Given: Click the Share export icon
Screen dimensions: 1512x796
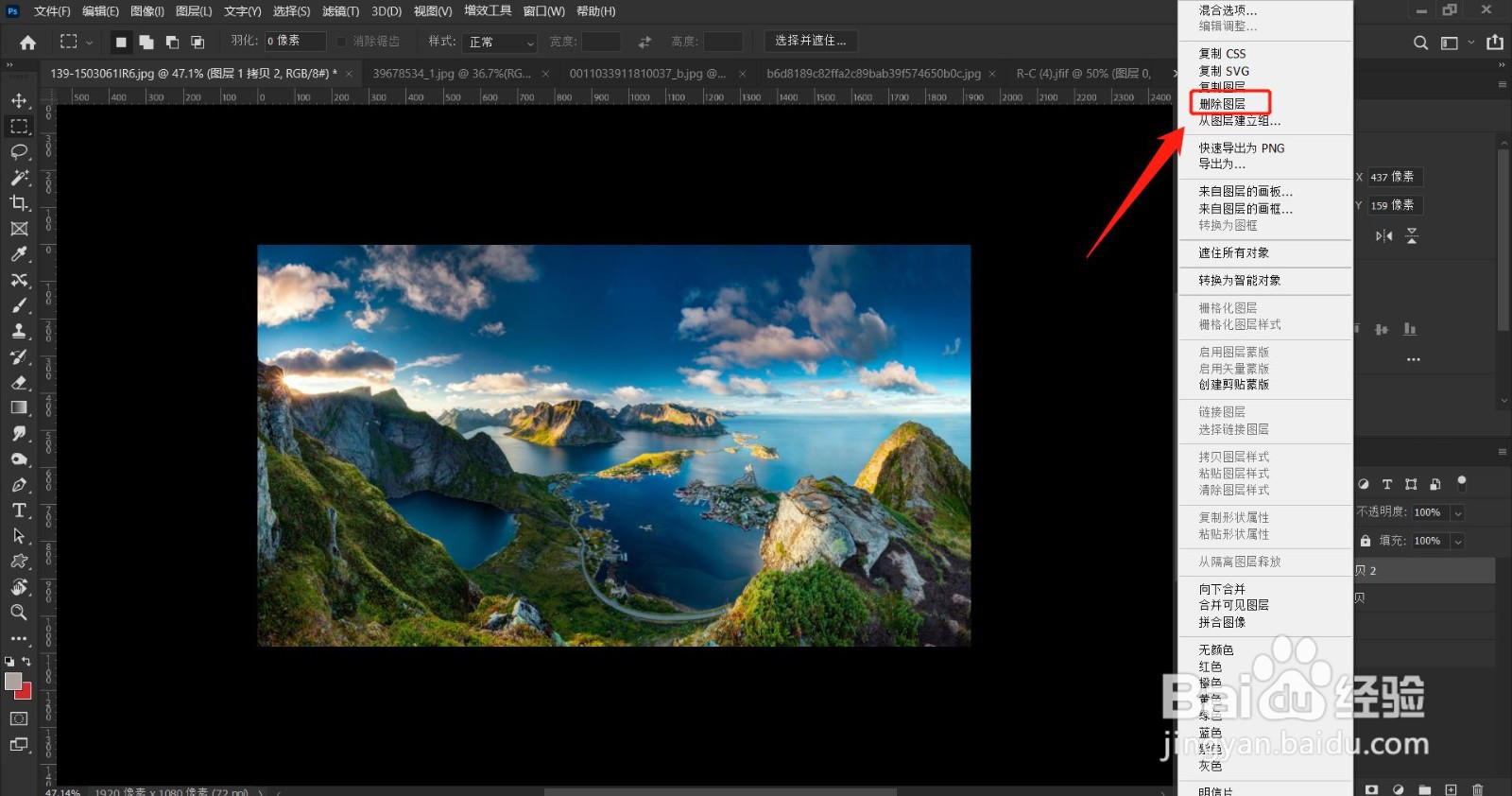Looking at the screenshot, I should (1495, 42).
